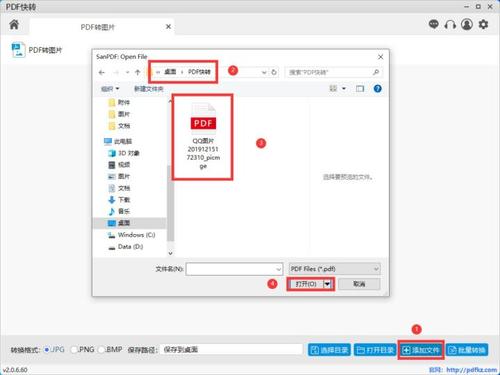Select the first 图片 folder under quick access
Screen dimensions: 500x375
pyautogui.click(x=119, y=114)
